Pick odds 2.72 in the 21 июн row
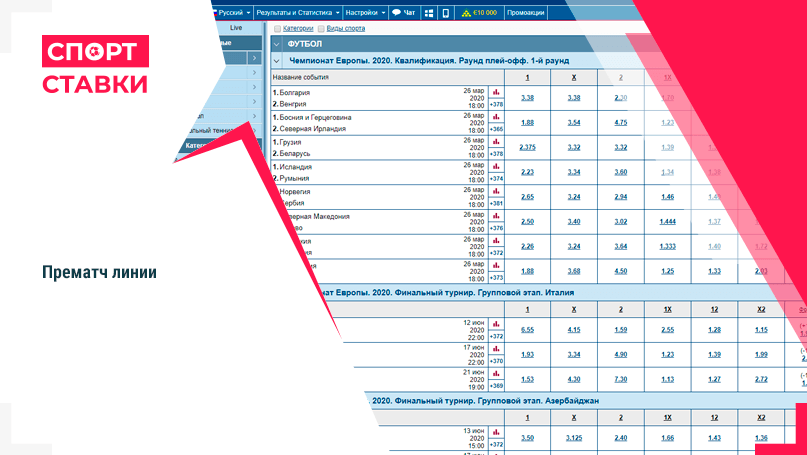This screenshot has width=807, height=455. coord(761,379)
